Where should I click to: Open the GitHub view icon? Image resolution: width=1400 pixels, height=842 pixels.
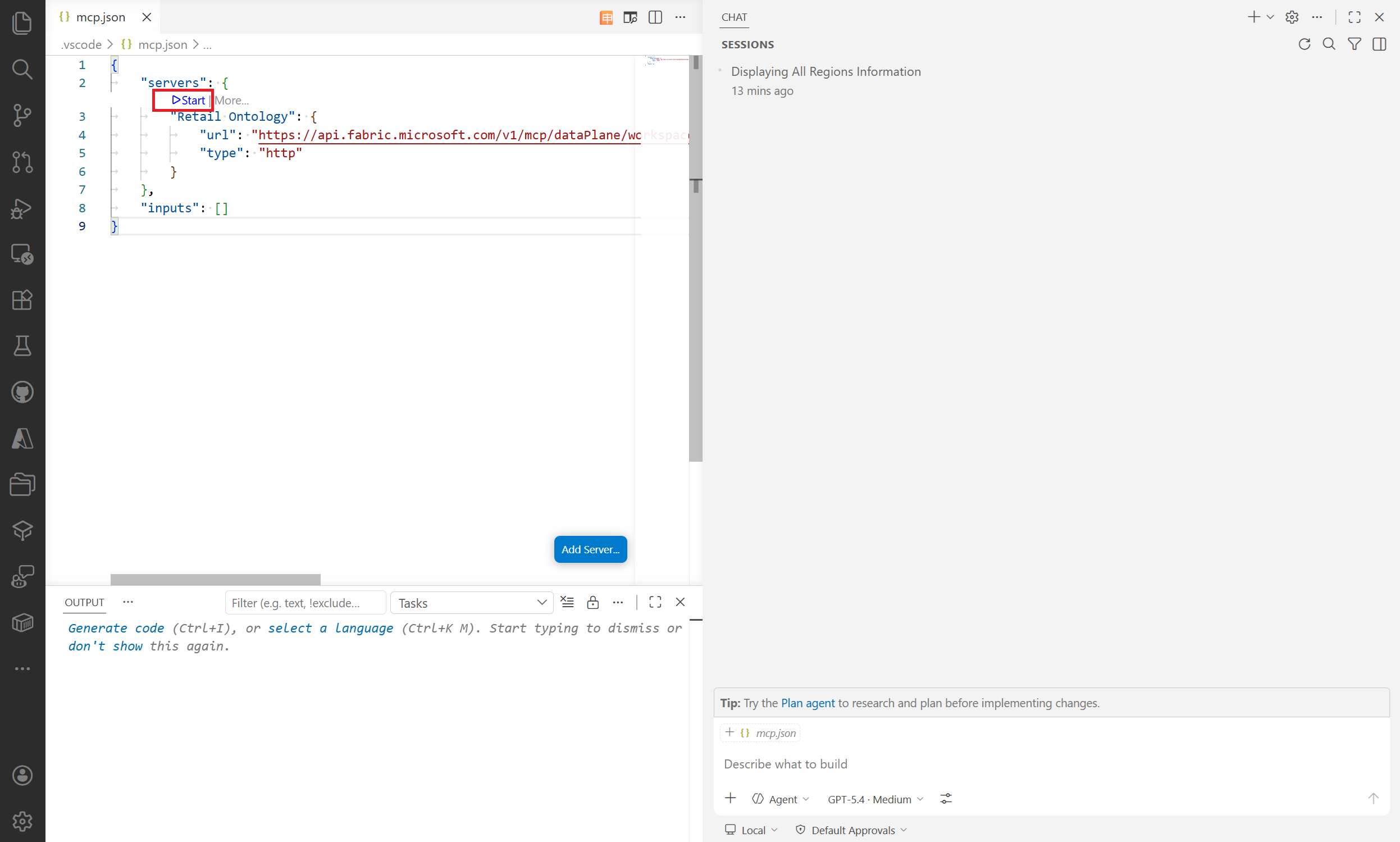pyautogui.click(x=22, y=392)
